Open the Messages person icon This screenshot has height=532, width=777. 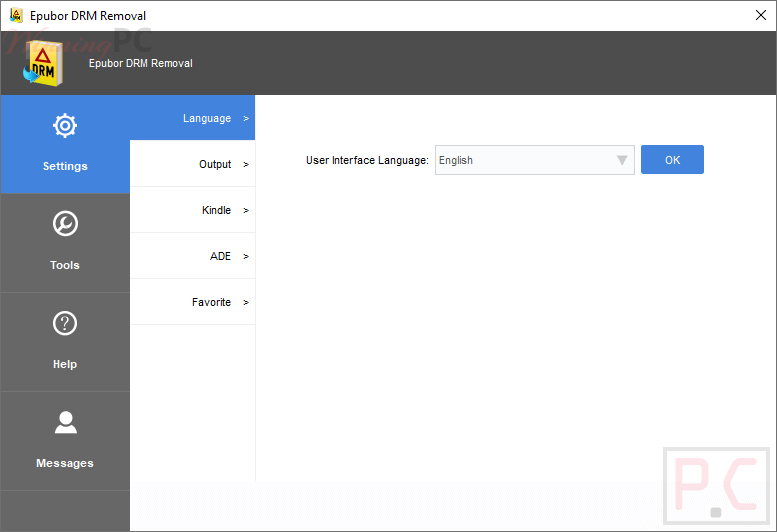[65, 423]
